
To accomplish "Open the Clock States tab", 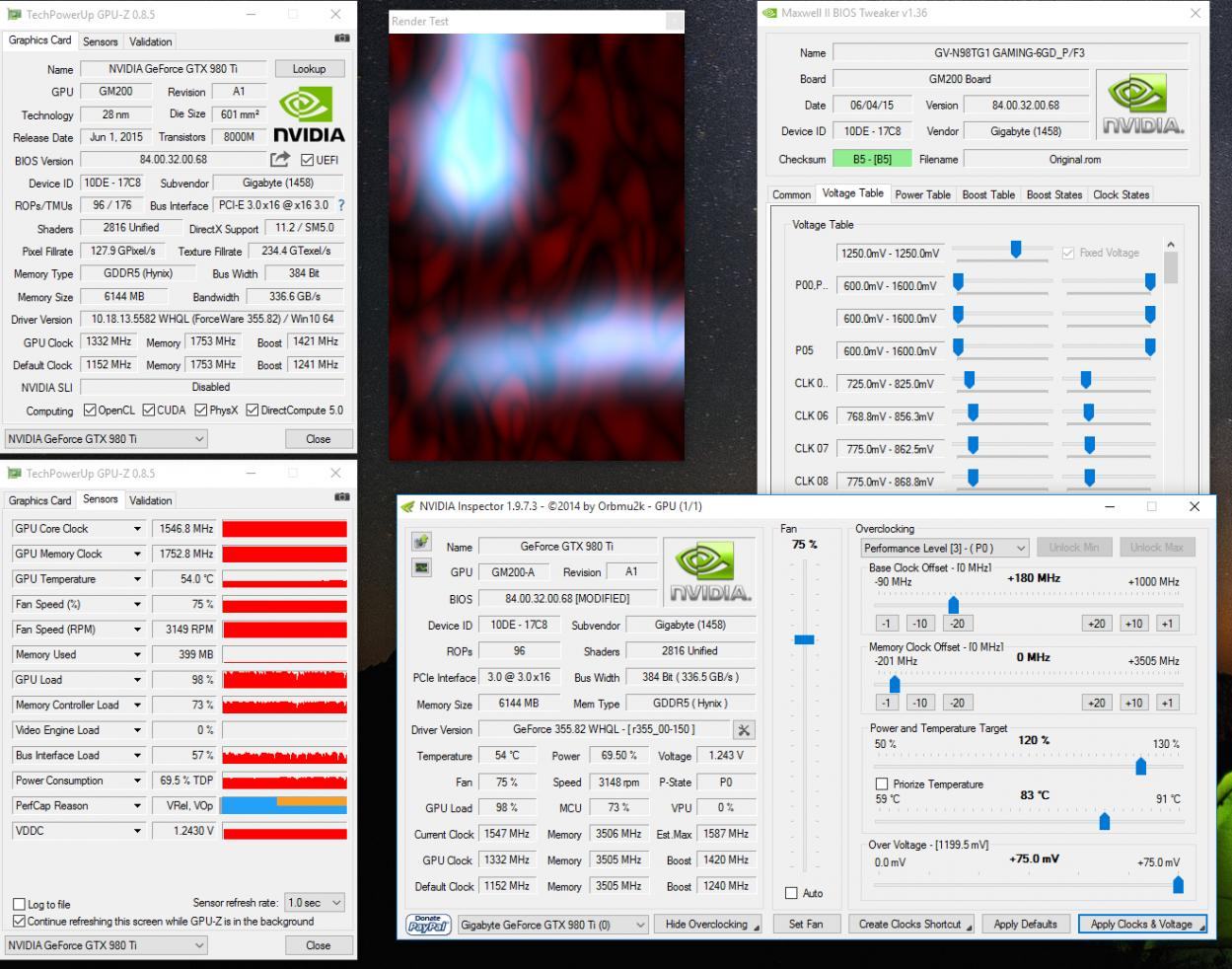I will [x=1121, y=194].
